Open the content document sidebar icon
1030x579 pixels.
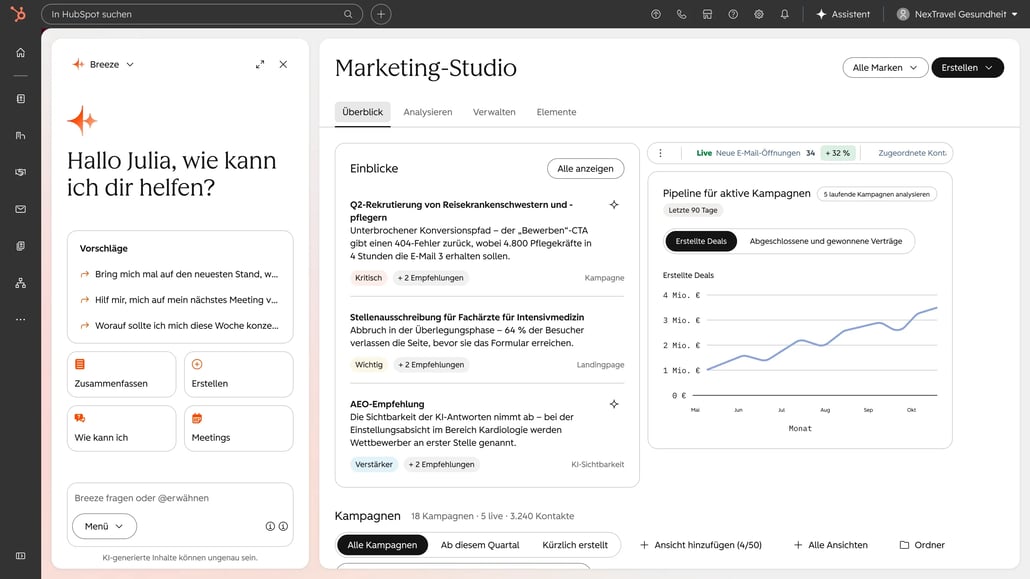pos(20,246)
